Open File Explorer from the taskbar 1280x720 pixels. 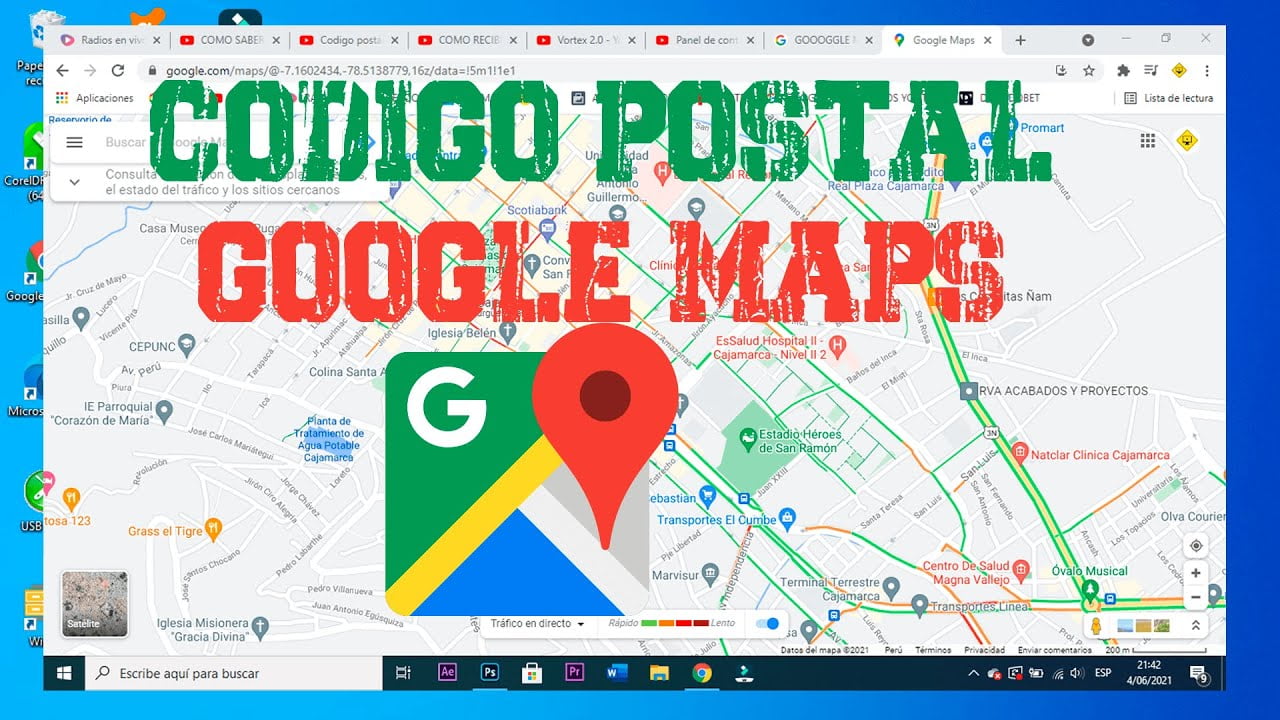tap(658, 673)
